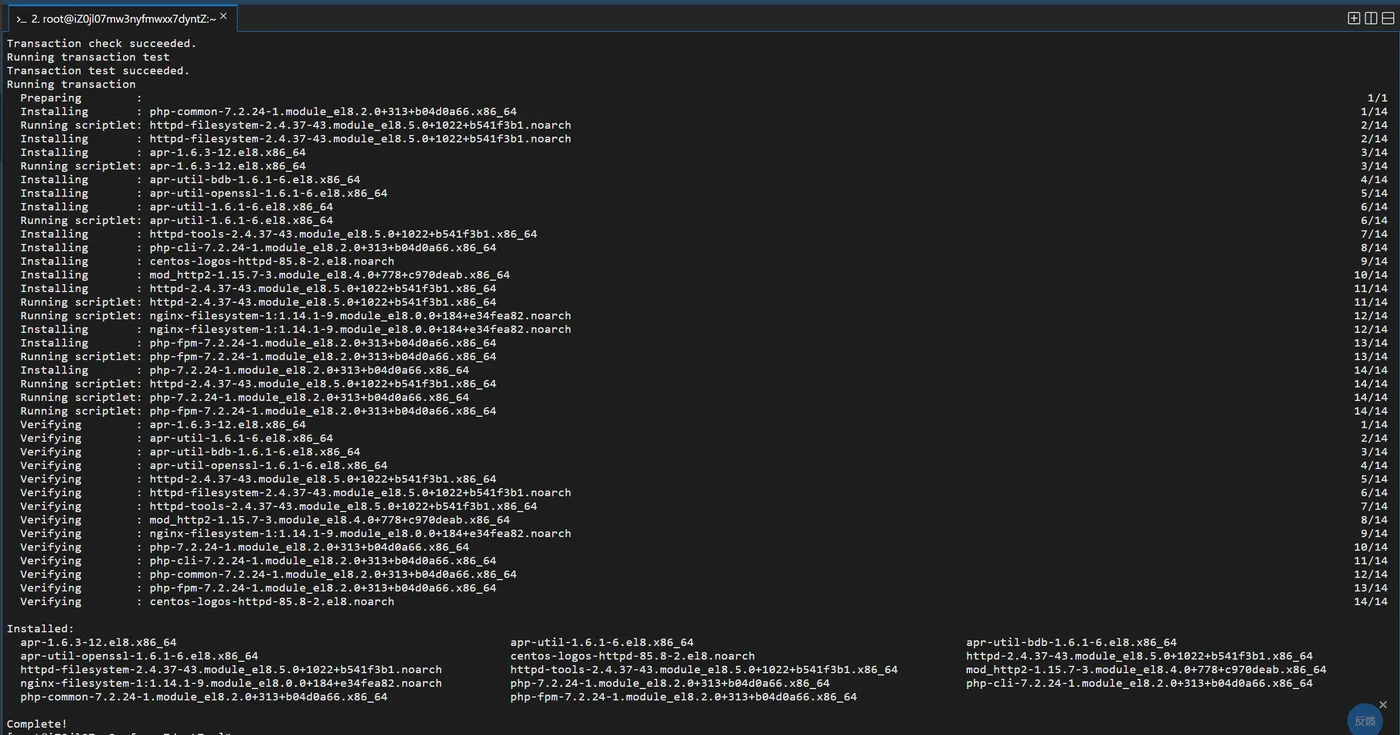Click Verifying line for httpd-tools-2.4.37-43

[x=278, y=506]
